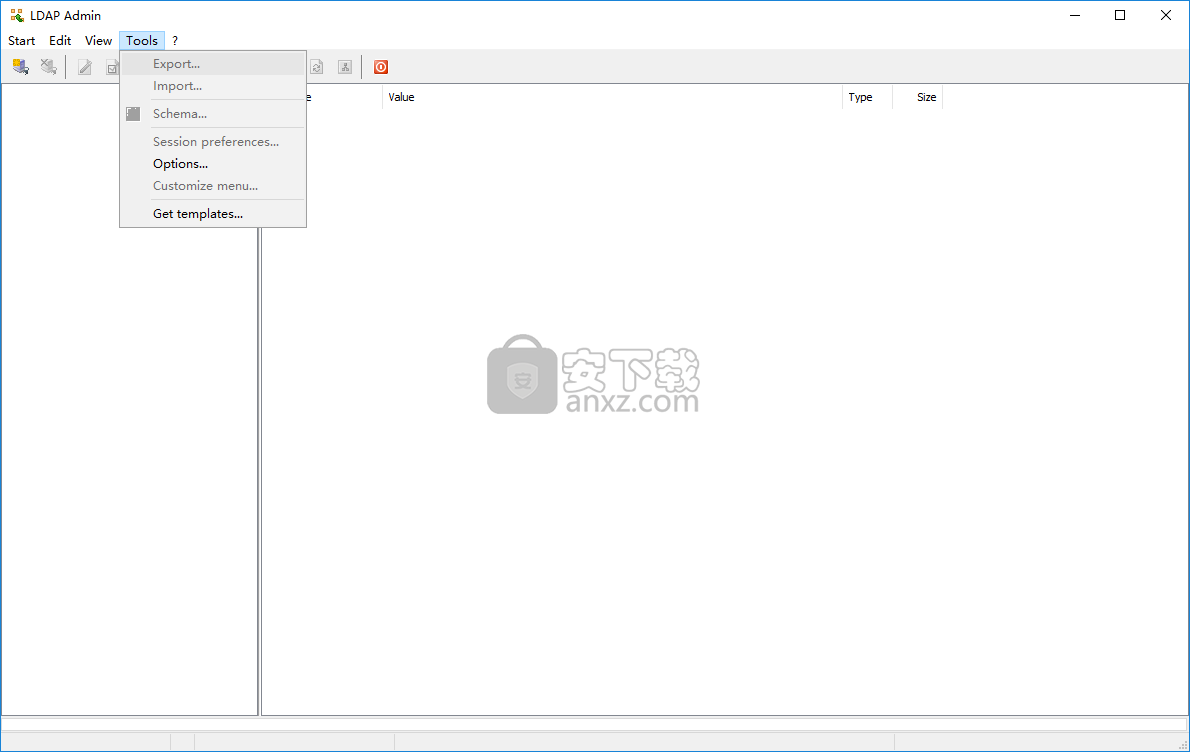Choose Get templates... in Tools menu

click(213, 214)
